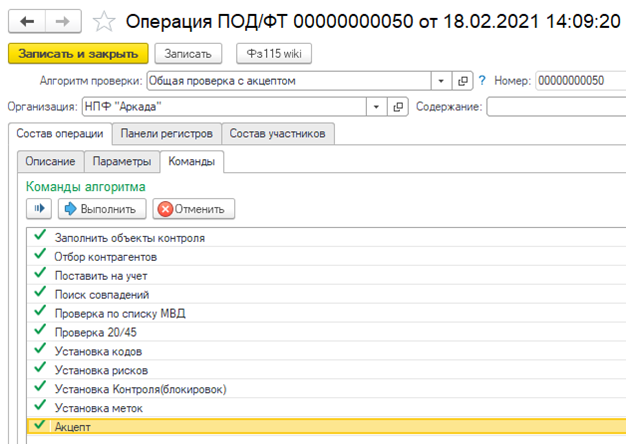The width and height of the screenshot is (628, 446).
Task: Click the Записать и закрыть button
Action: click(x=78, y=54)
